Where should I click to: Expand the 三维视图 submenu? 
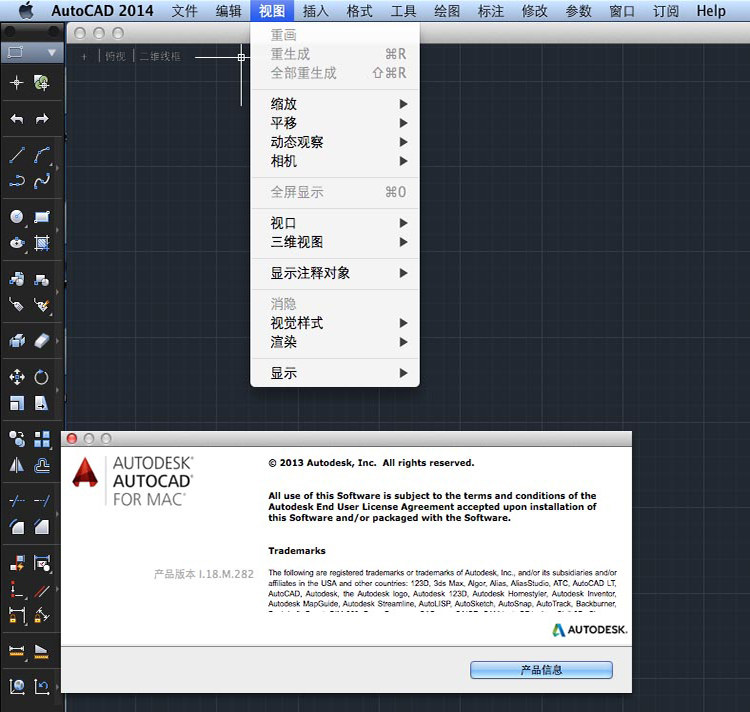pyautogui.click(x=335, y=242)
